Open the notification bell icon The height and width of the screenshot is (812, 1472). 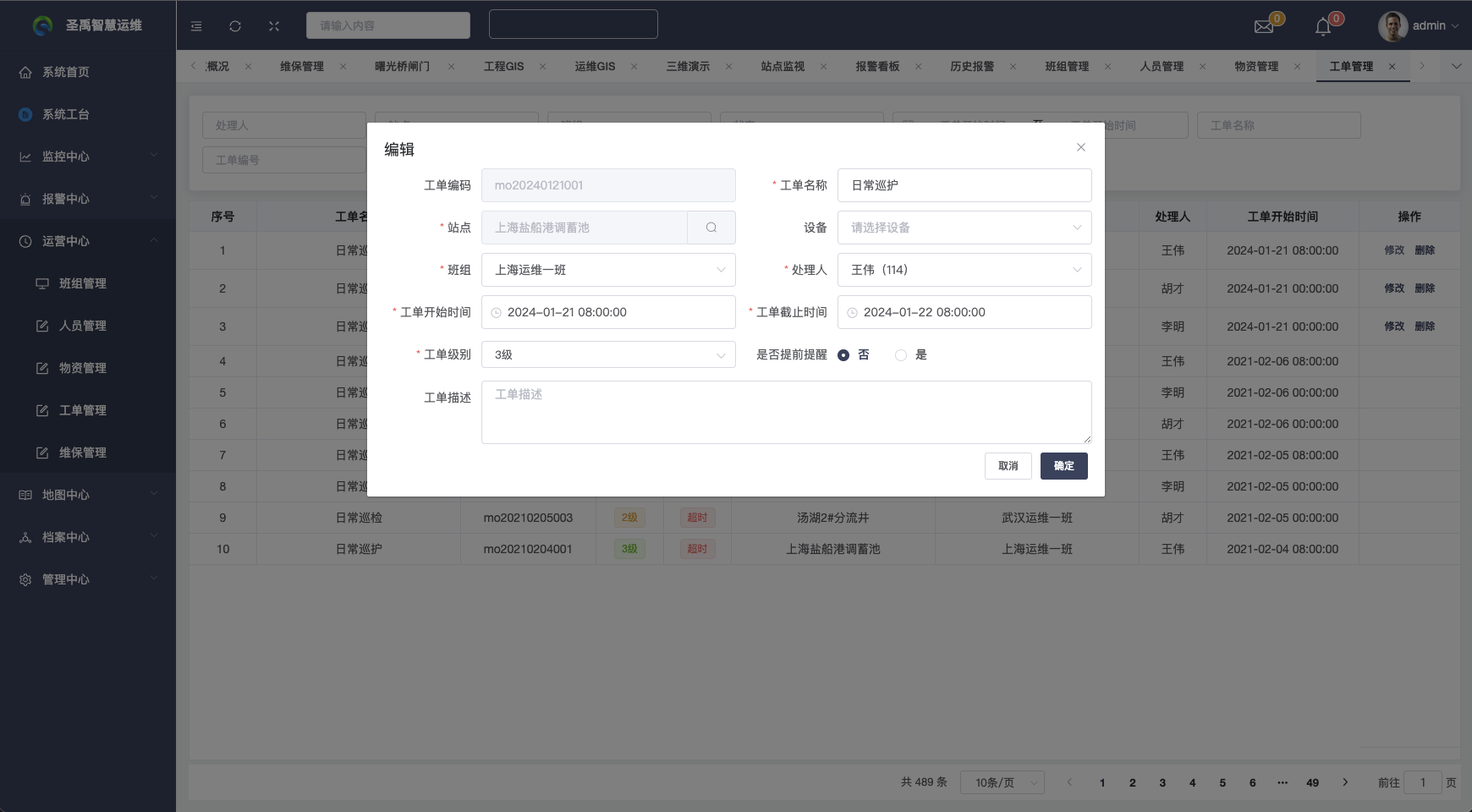(1323, 27)
